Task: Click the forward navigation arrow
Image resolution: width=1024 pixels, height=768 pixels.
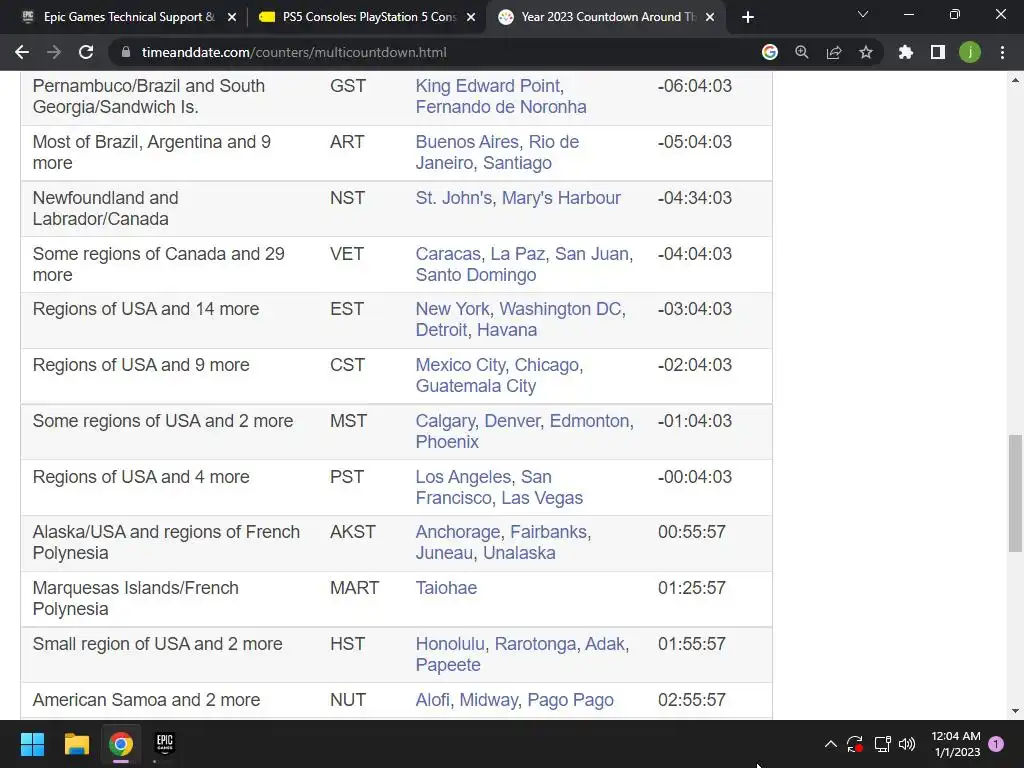Action: coord(54,52)
